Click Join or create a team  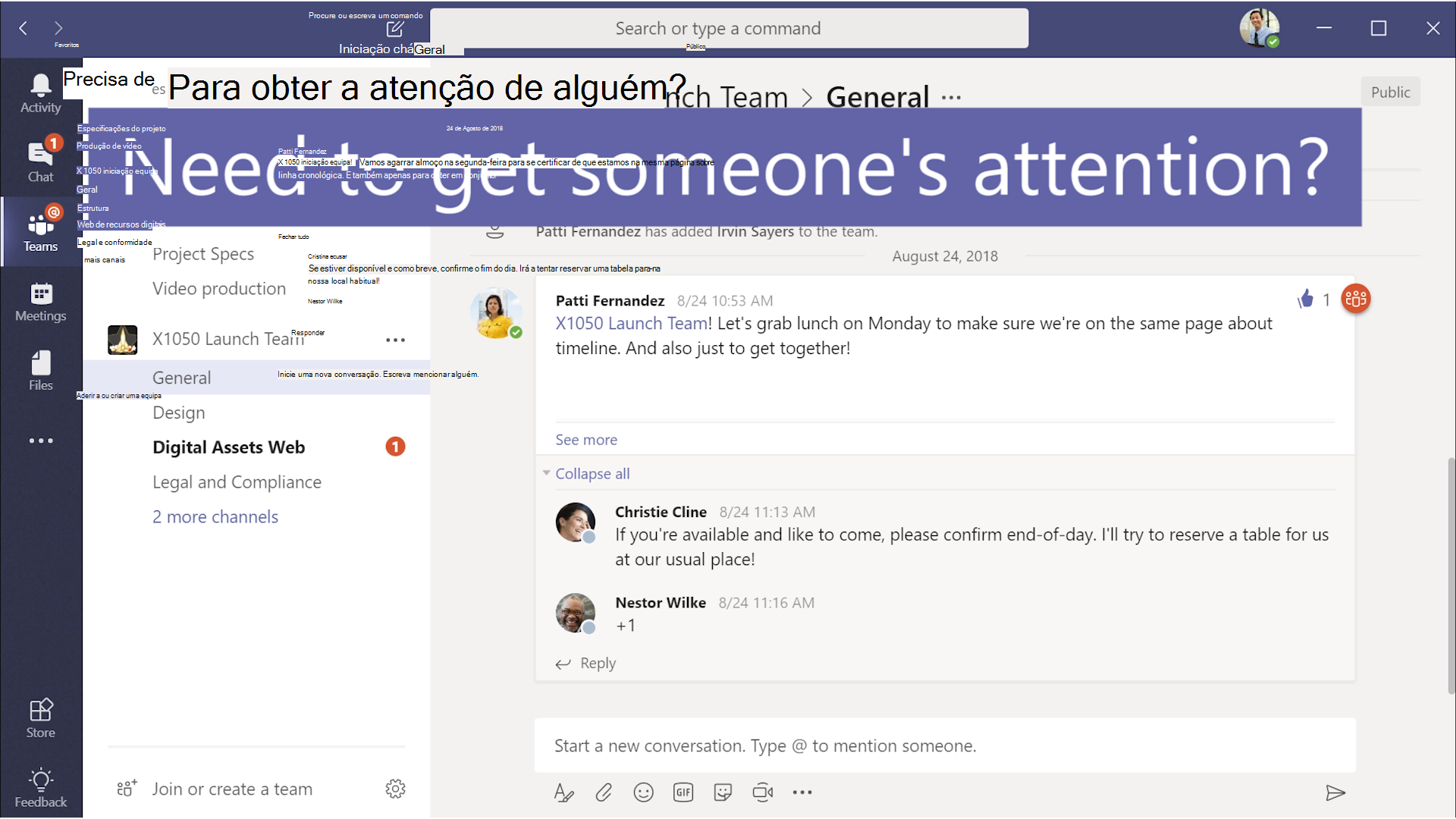point(231,789)
